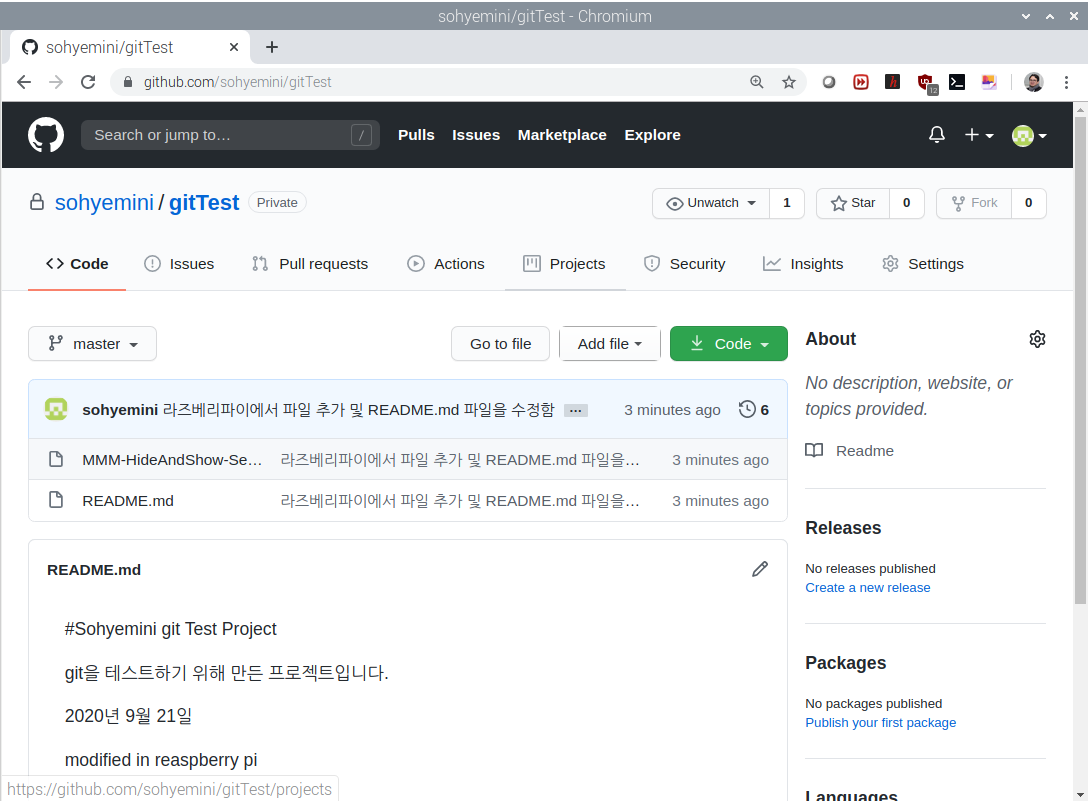Star the repository

pyautogui.click(x=853, y=203)
